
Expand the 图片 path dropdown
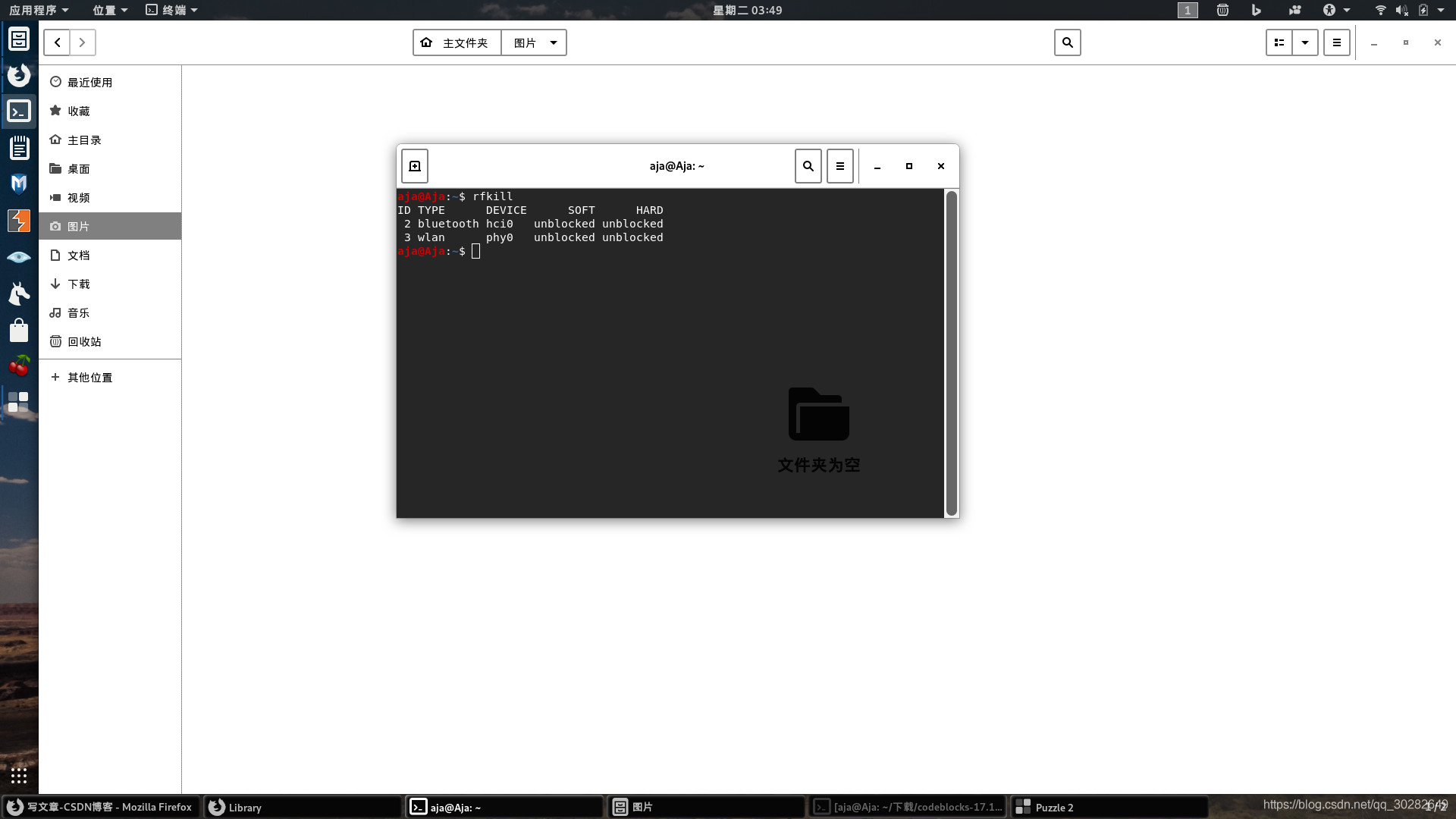(x=554, y=42)
